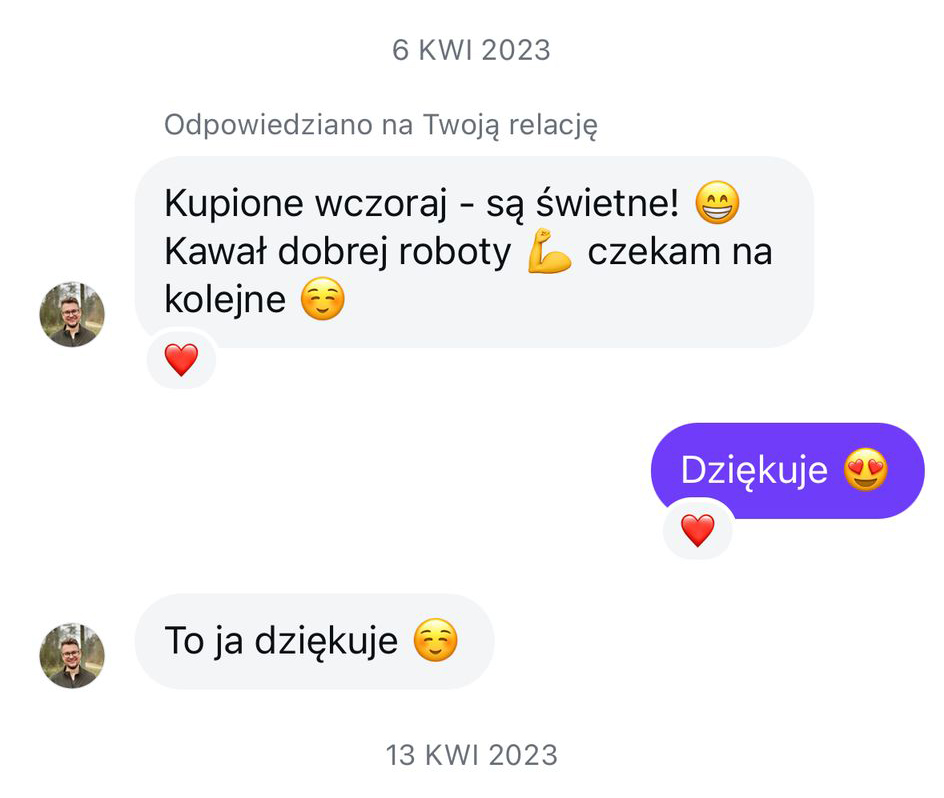Tap the heart reaction under the Kupione wczoraj message
The width and height of the screenshot is (944, 798).
coord(181,360)
